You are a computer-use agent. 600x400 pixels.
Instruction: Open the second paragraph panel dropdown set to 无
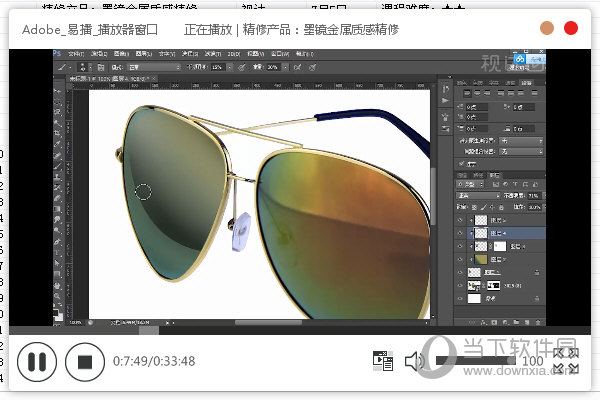point(522,152)
